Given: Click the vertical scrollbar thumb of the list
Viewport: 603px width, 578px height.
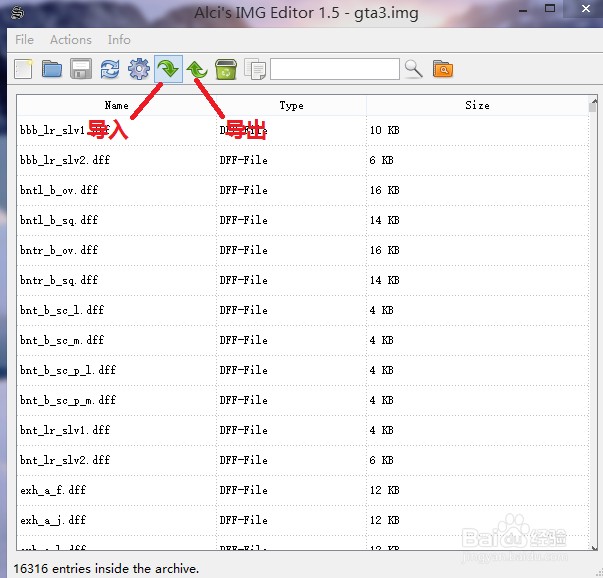Looking at the screenshot, I should (593, 107).
